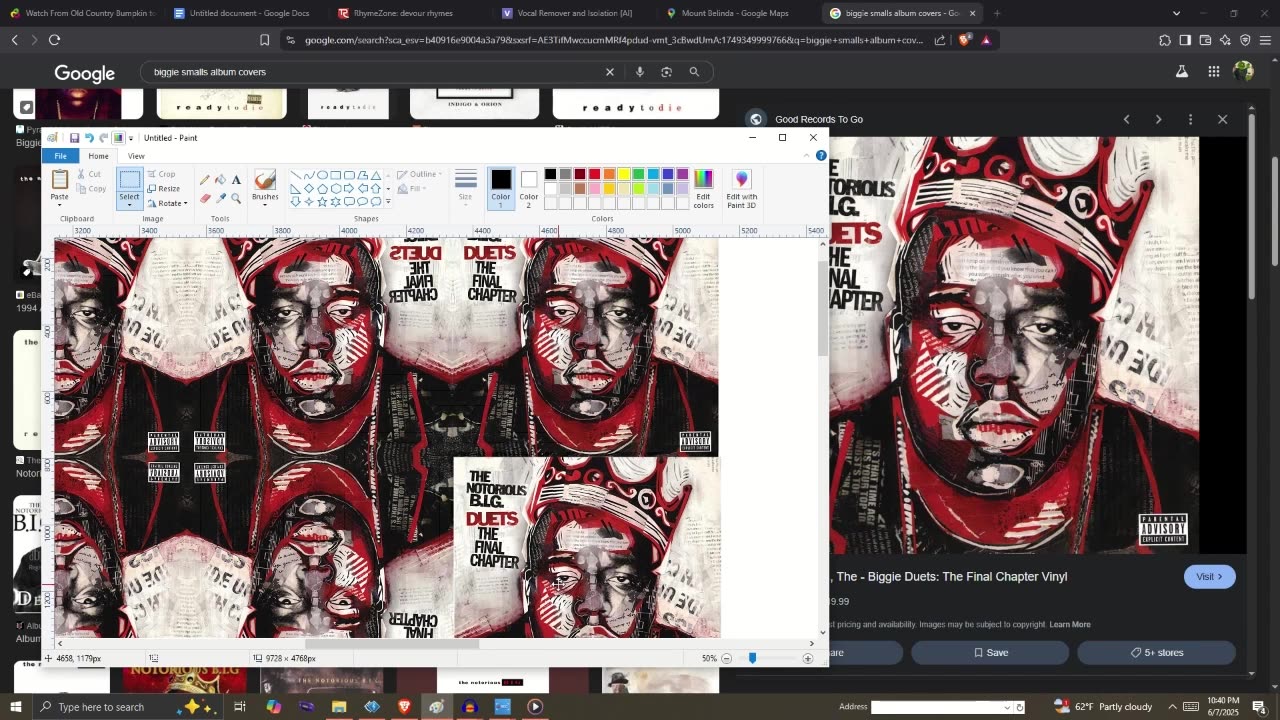The height and width of the screenshot is (720, 1280).
Task: Open Brave browser from the taskbar
Action: coord(404,707)
